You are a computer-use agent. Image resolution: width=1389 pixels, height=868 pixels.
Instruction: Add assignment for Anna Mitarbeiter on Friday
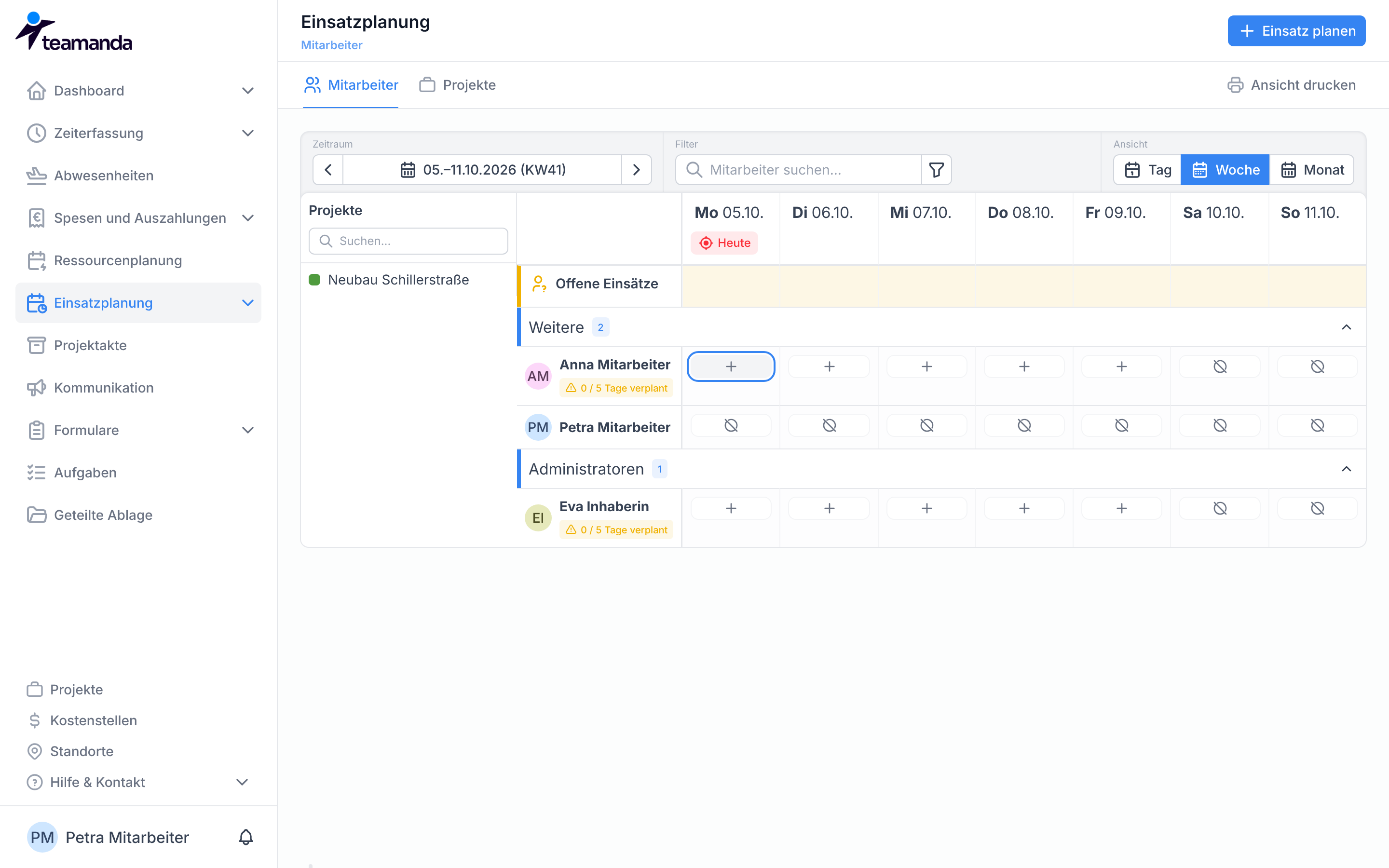click(x=1121, y=366)
